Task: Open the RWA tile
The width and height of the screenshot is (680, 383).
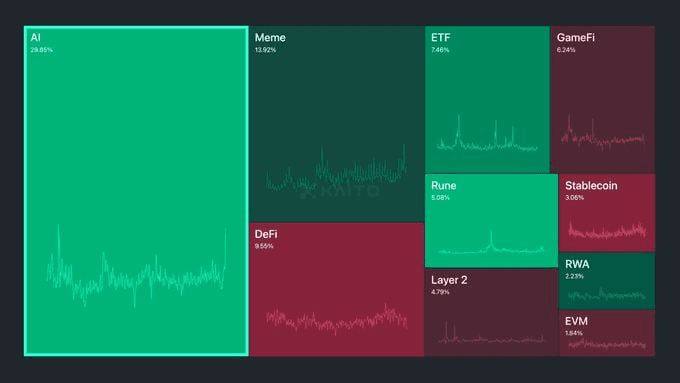Action: pyautogui.click(x=607, y=281)
